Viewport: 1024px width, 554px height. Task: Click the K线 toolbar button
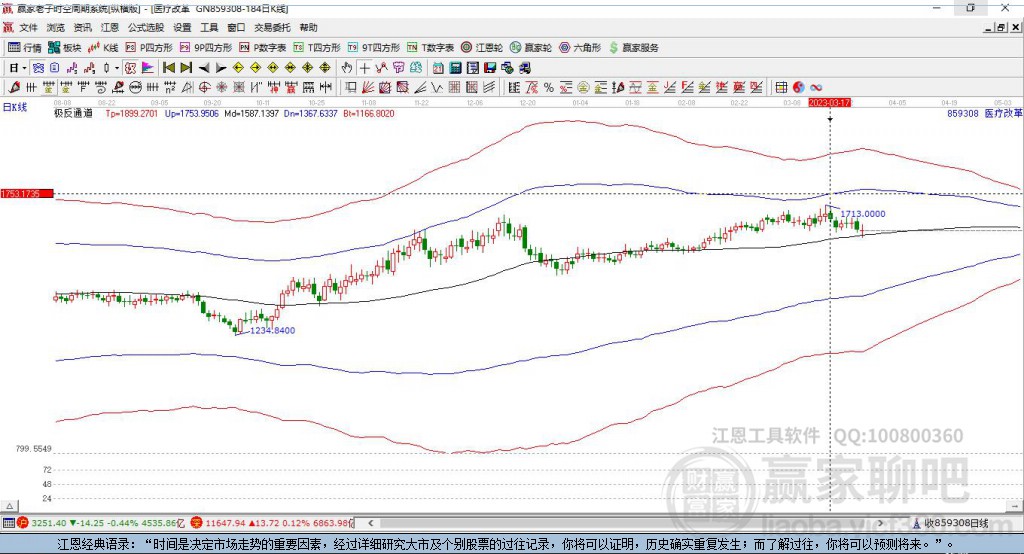pyautogui.click(x=103, y=48)
